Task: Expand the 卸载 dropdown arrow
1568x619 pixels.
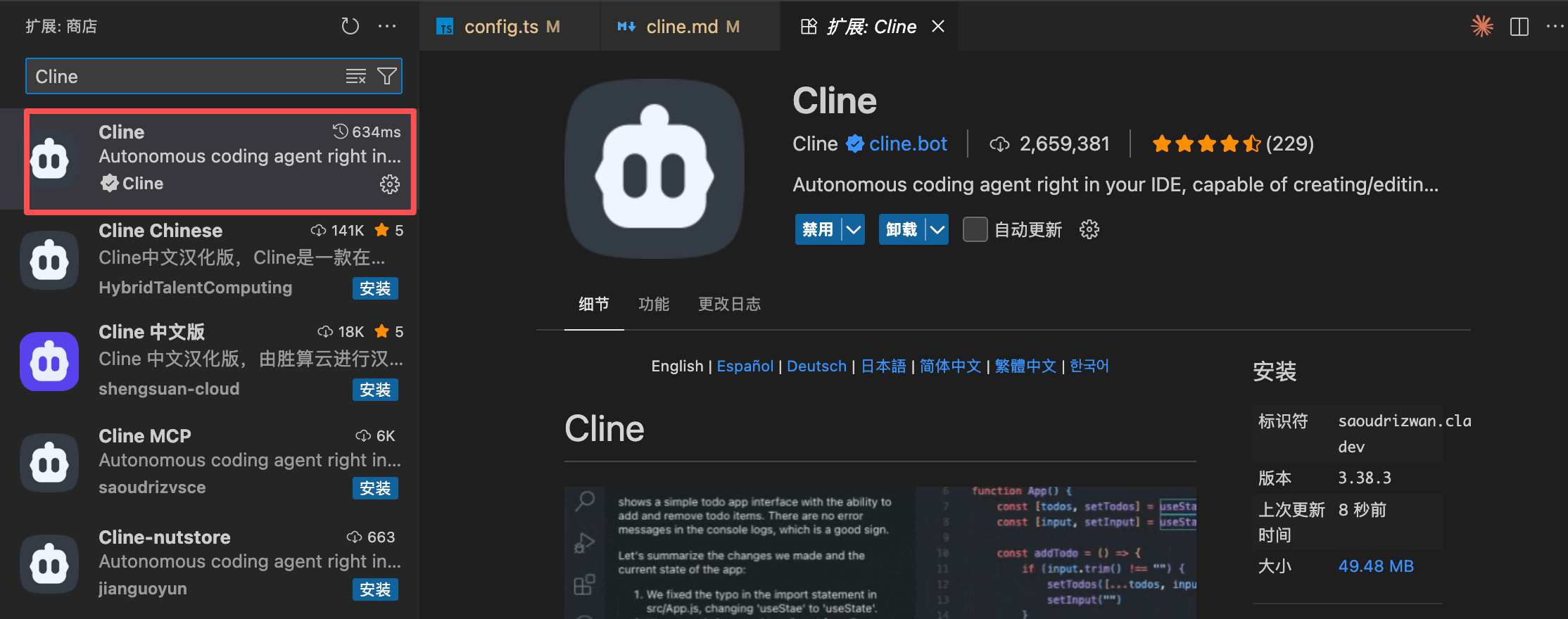Action: click(x=937, y=229)
